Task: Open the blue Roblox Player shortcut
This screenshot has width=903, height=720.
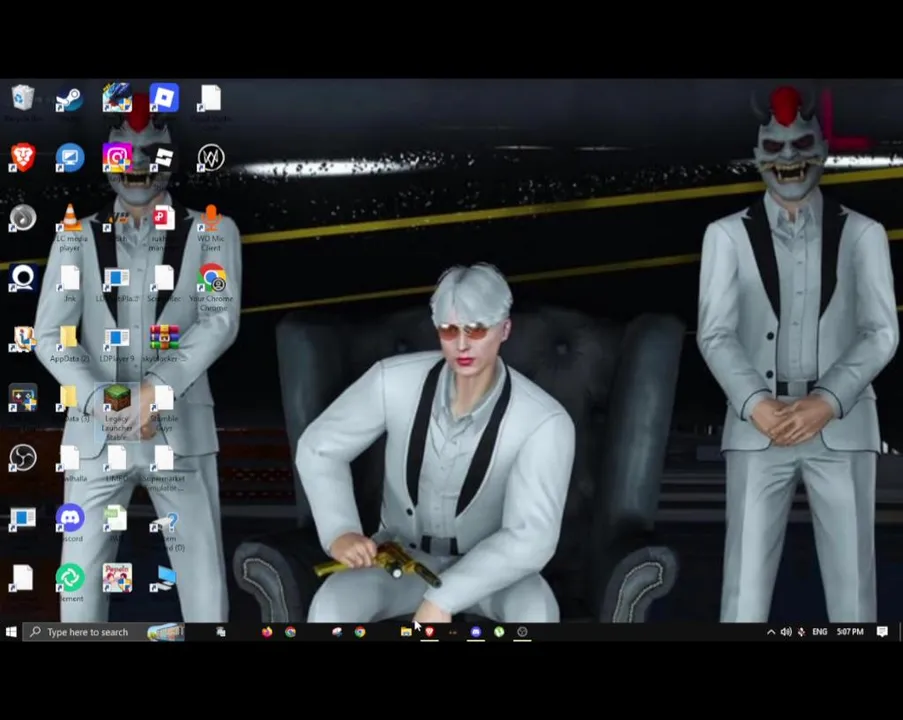Action: point(164,98)
